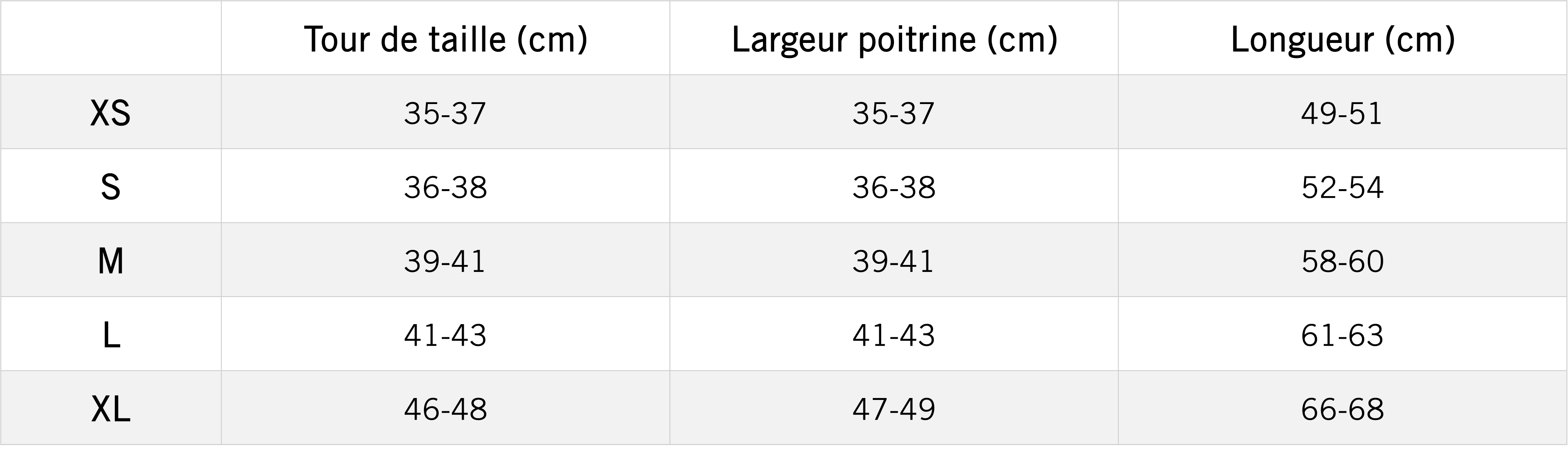Select the S size row label
Viewport: 1568px width, 451px height.
coord(110,187)
